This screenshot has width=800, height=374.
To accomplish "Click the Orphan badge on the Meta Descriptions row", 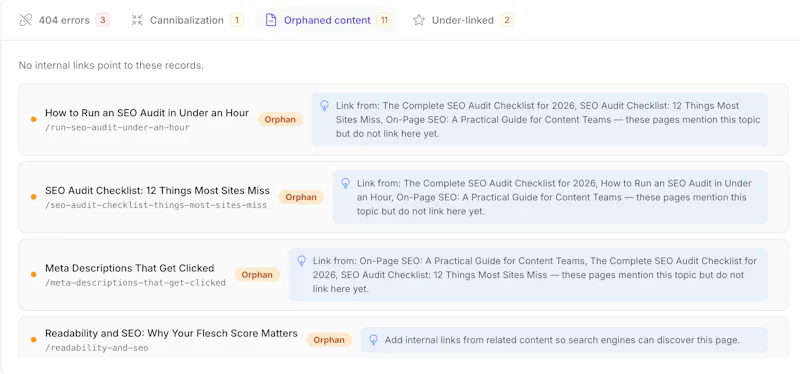I will coord(257,275).
